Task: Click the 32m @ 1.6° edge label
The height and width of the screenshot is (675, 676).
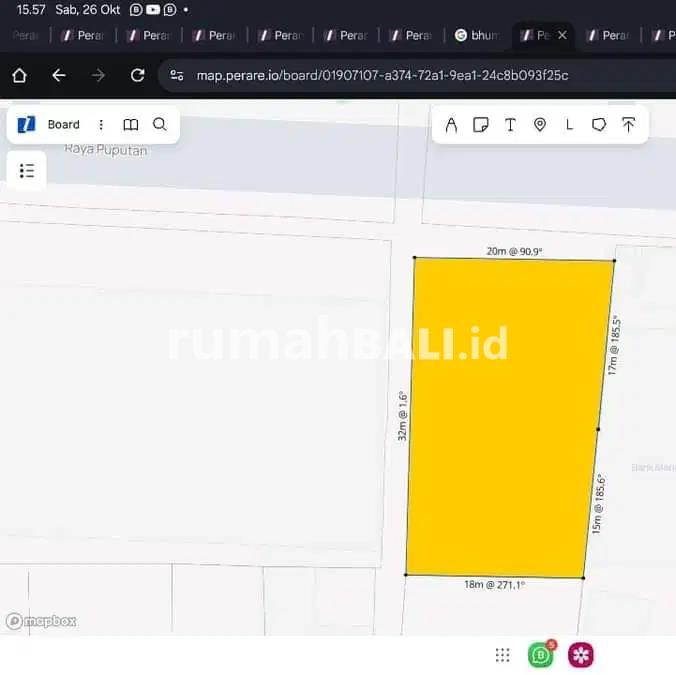Action: click(402, 416)
